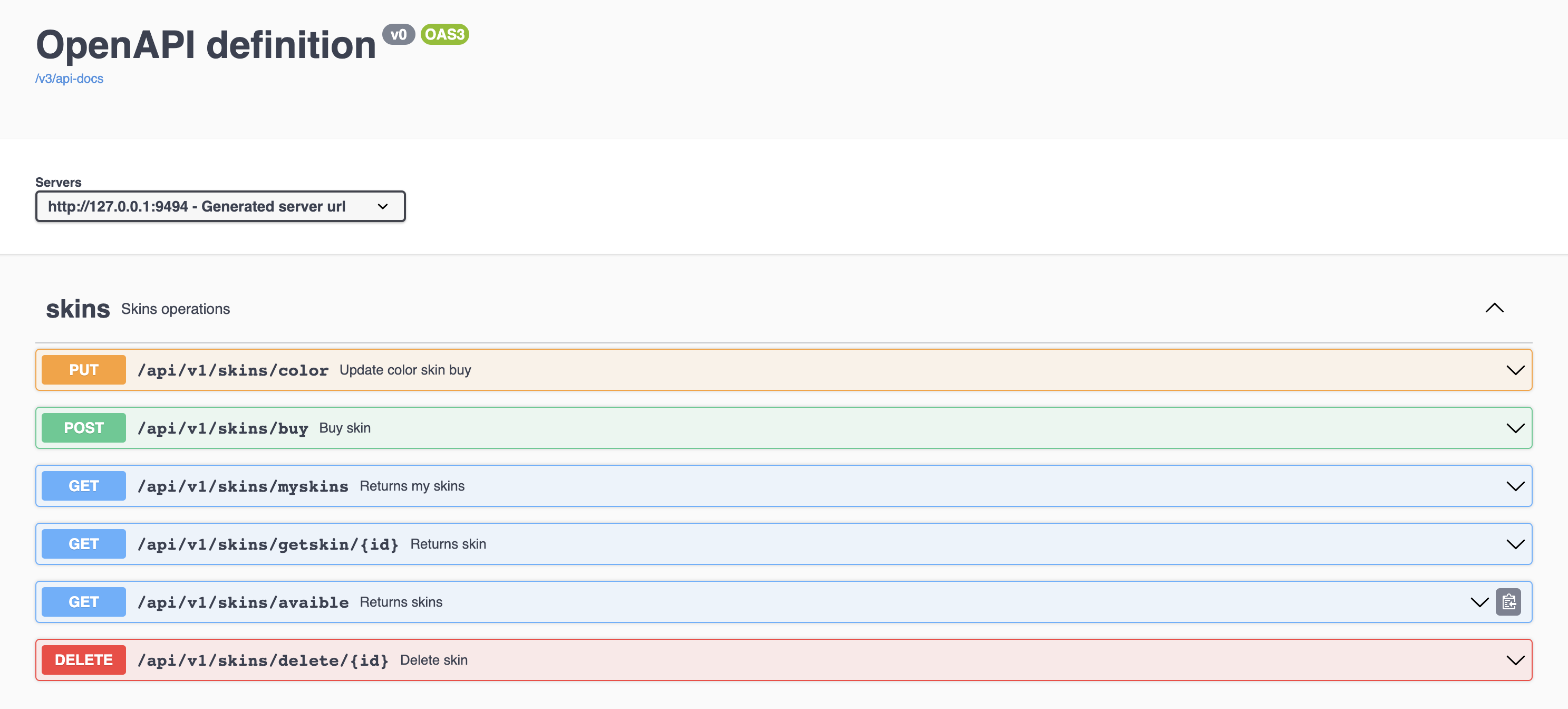Open the /v3/api-docs link

point(70,79)
